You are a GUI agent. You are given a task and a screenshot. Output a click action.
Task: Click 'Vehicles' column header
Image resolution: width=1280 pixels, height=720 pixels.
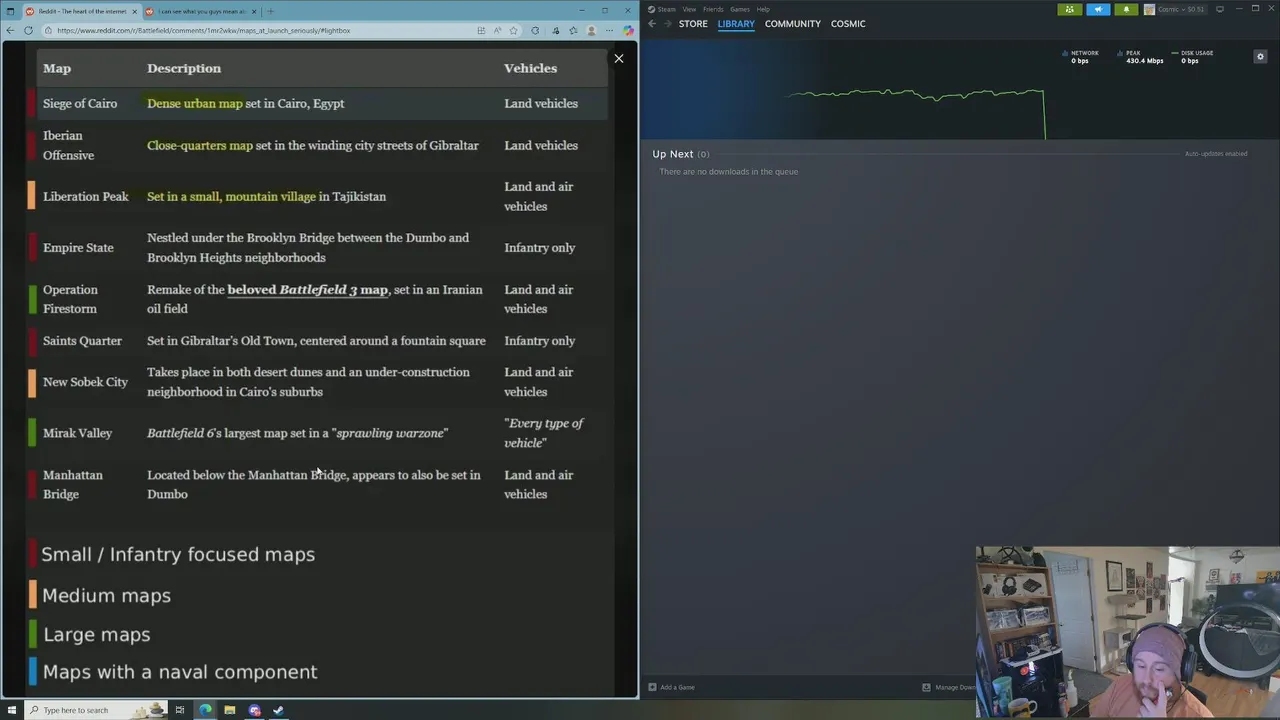click(x=530, y=68)
